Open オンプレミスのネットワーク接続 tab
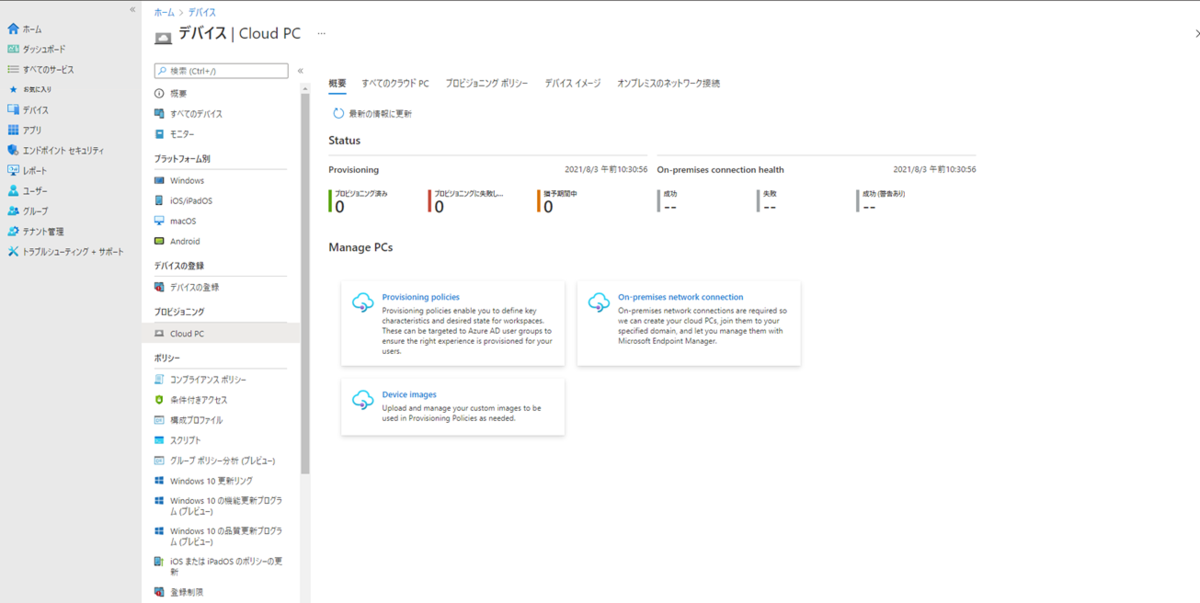This screenshot has height=603, width=1200. [x=668, y=83]
